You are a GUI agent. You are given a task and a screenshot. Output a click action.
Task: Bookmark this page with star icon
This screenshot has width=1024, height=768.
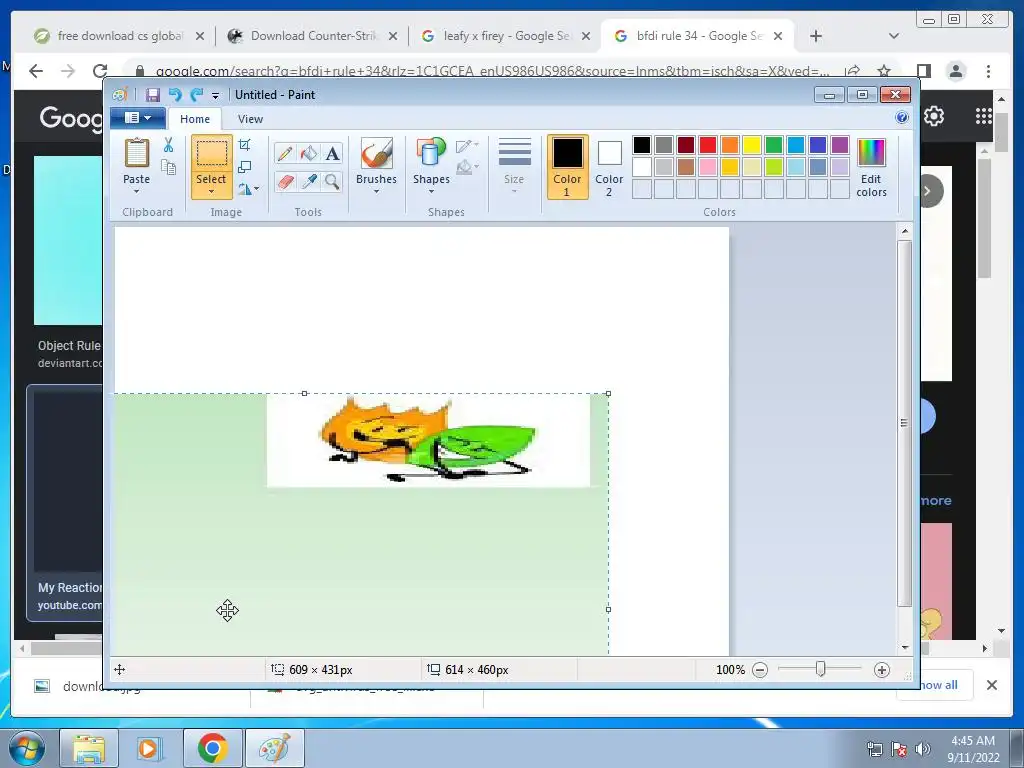pyautogui.click(x=884, y=71)
